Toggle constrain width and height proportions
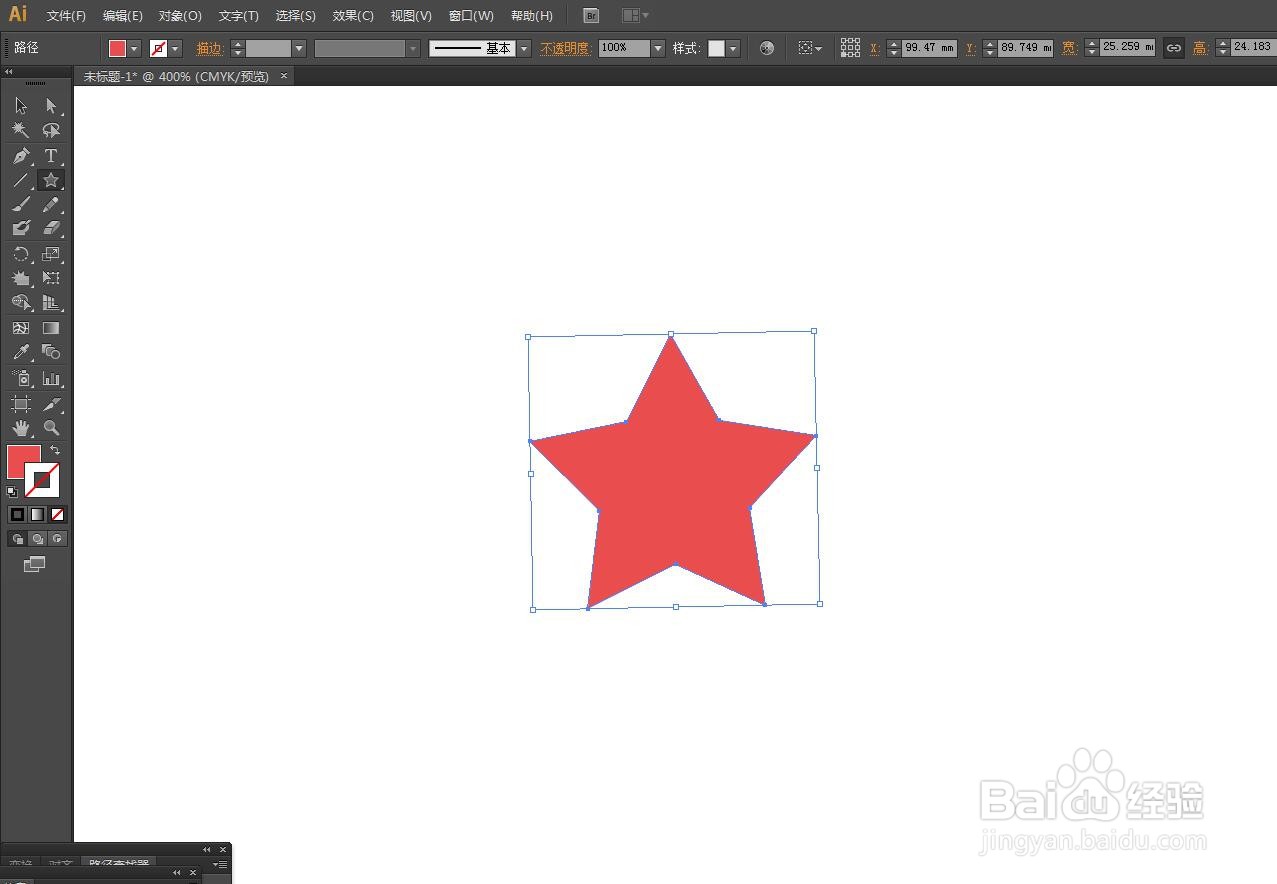 pyautogui.click(x=1174, y=47)
